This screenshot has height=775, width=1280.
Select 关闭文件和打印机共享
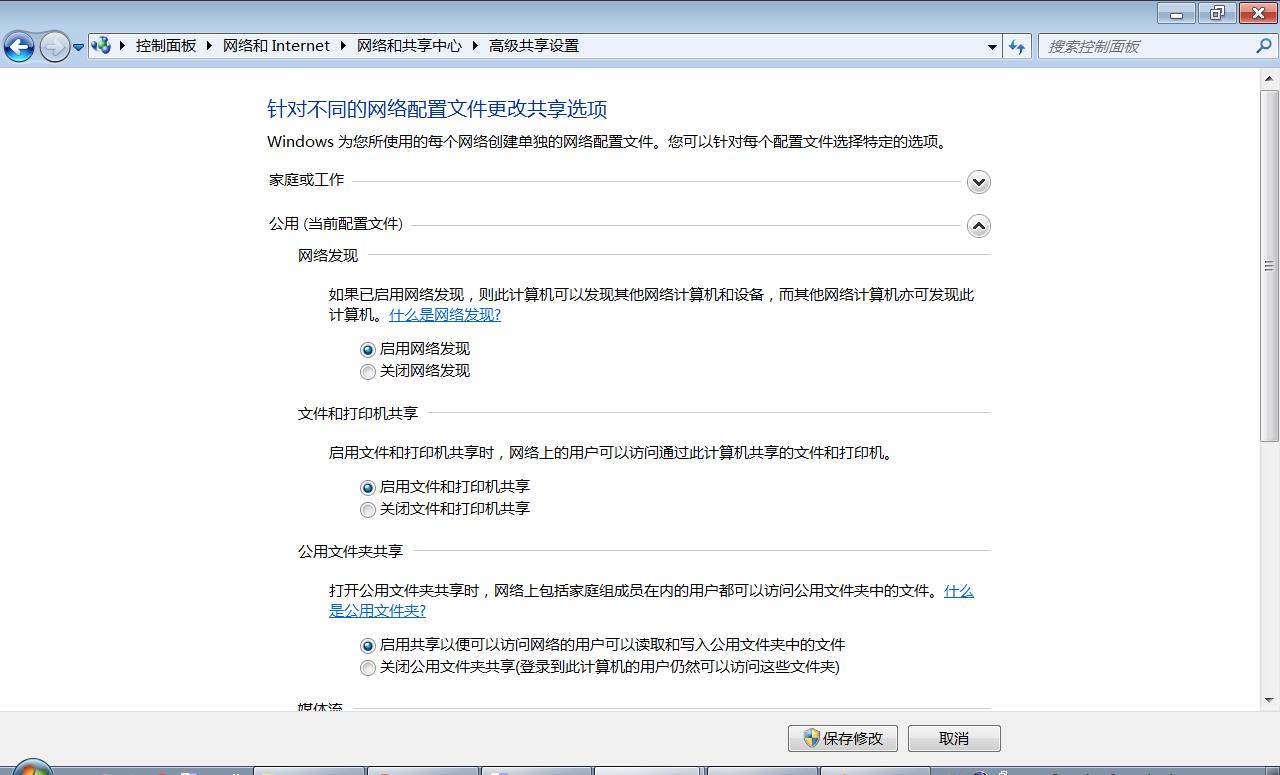(368, 509)
